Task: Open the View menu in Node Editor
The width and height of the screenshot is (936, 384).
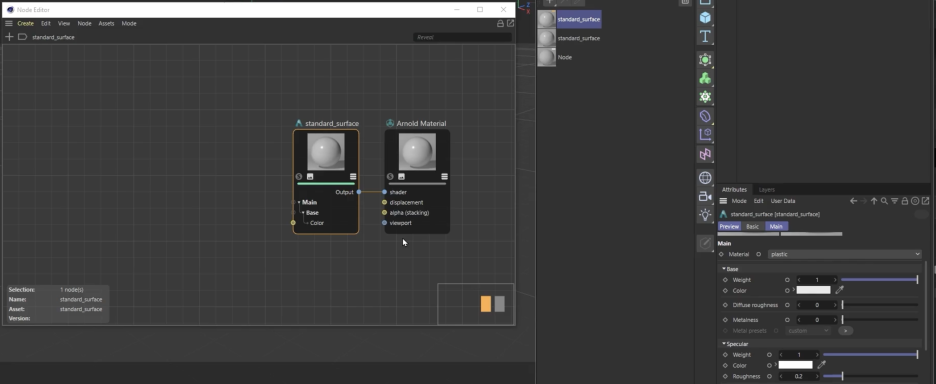Action: tap(64, 23)
